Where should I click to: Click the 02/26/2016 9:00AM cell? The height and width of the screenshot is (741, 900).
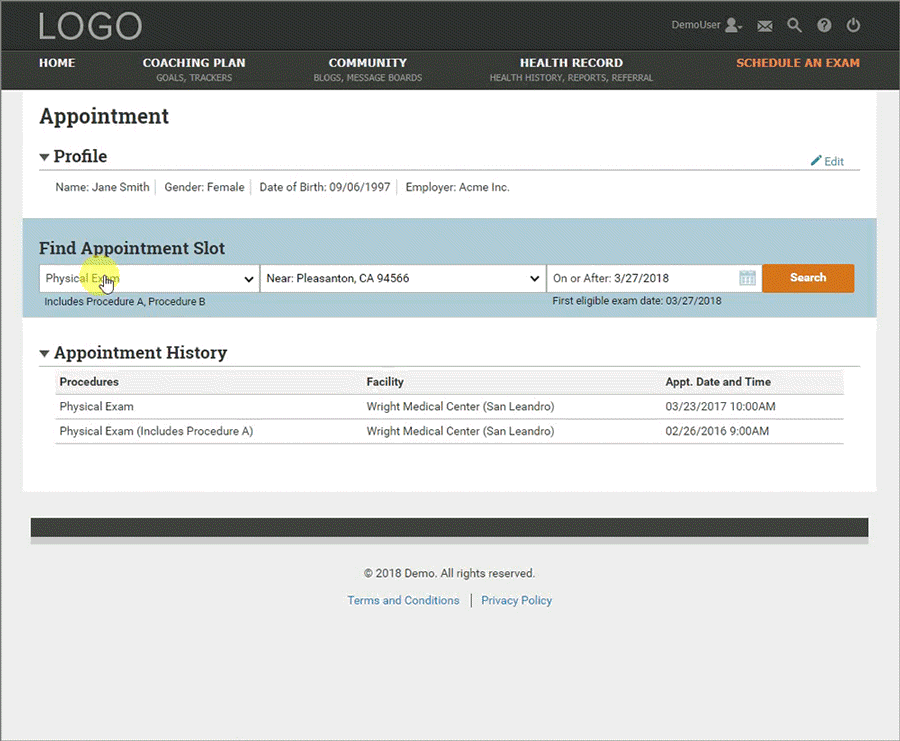717,431
